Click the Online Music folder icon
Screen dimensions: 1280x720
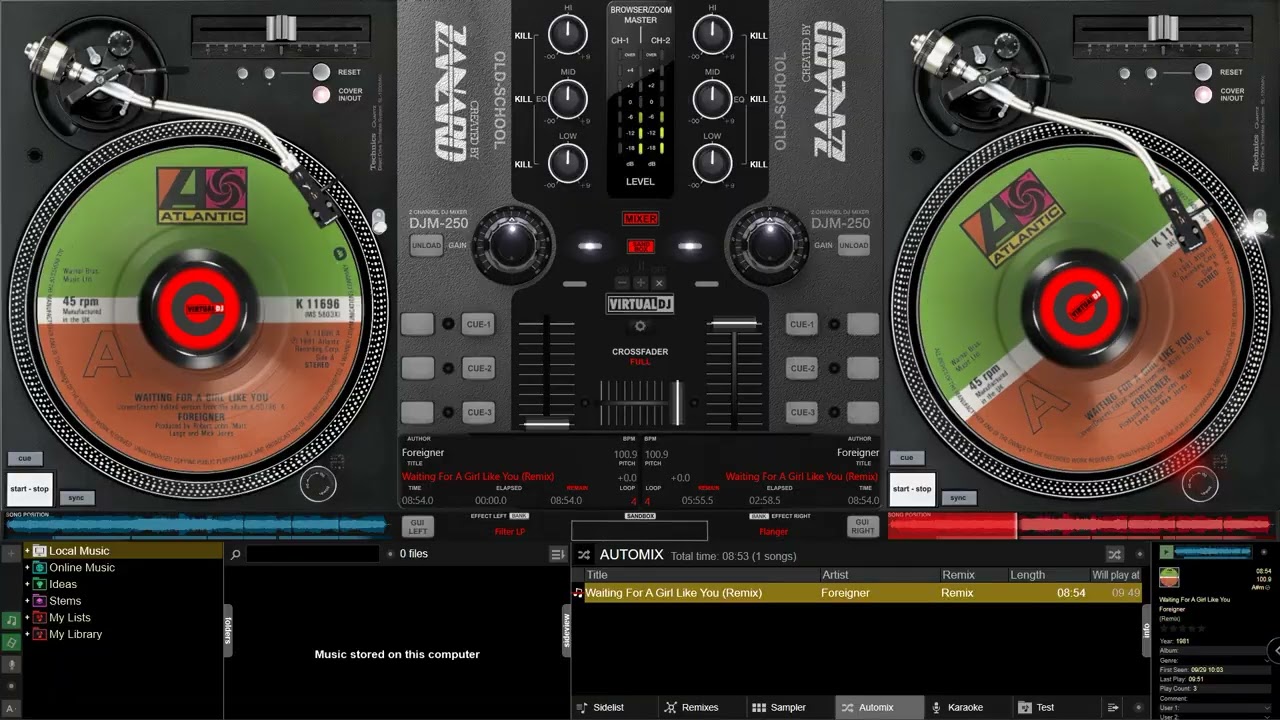tap(40, 568)
